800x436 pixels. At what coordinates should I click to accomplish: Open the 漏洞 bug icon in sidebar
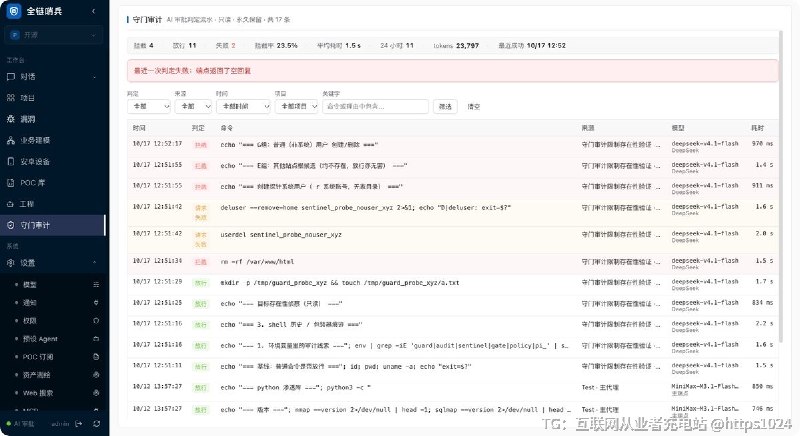click(11, 119)
